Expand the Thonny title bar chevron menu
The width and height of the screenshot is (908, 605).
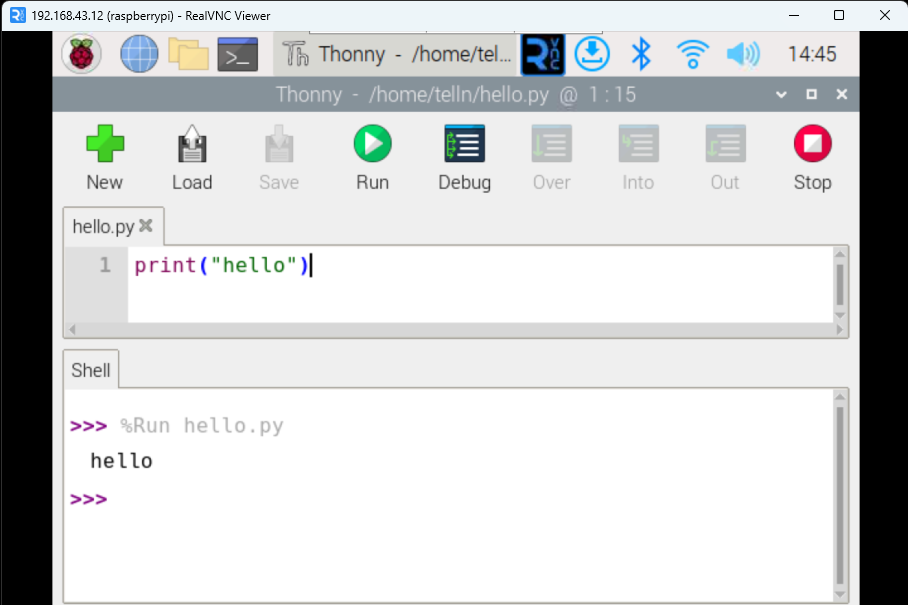click(781, 94)
